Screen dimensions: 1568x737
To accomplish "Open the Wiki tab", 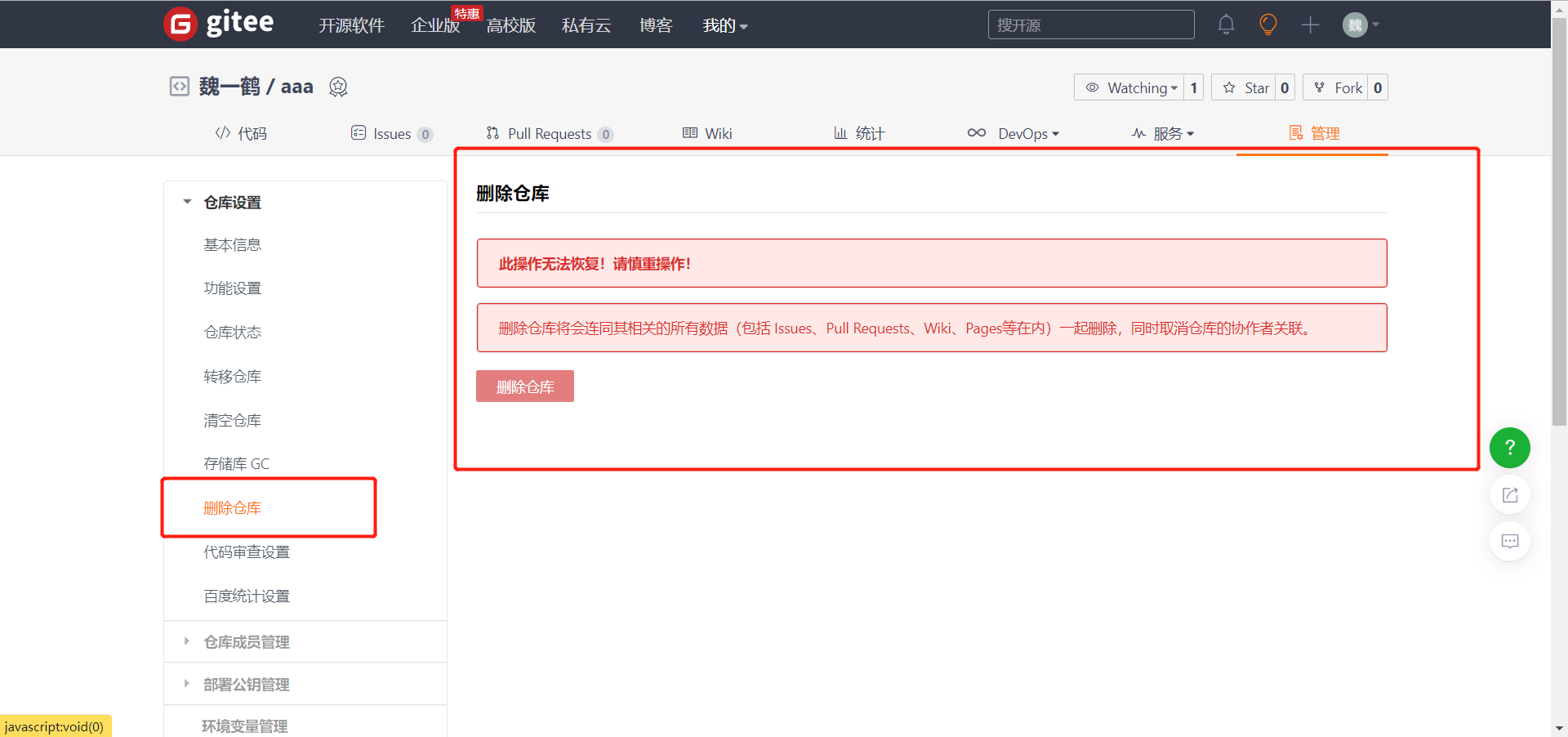I will pos(707,133).
